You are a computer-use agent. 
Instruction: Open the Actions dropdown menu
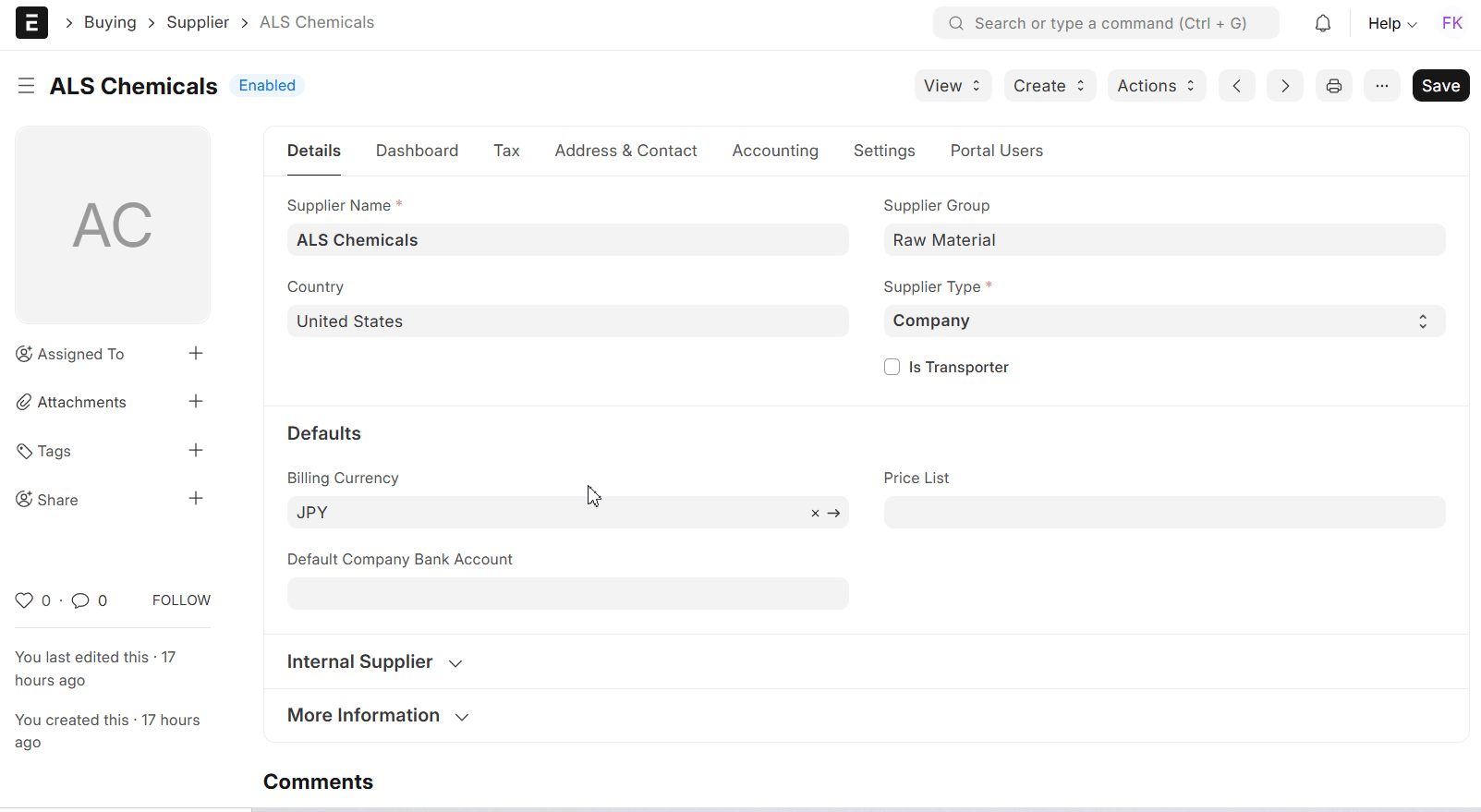[x=1156, y=86]
